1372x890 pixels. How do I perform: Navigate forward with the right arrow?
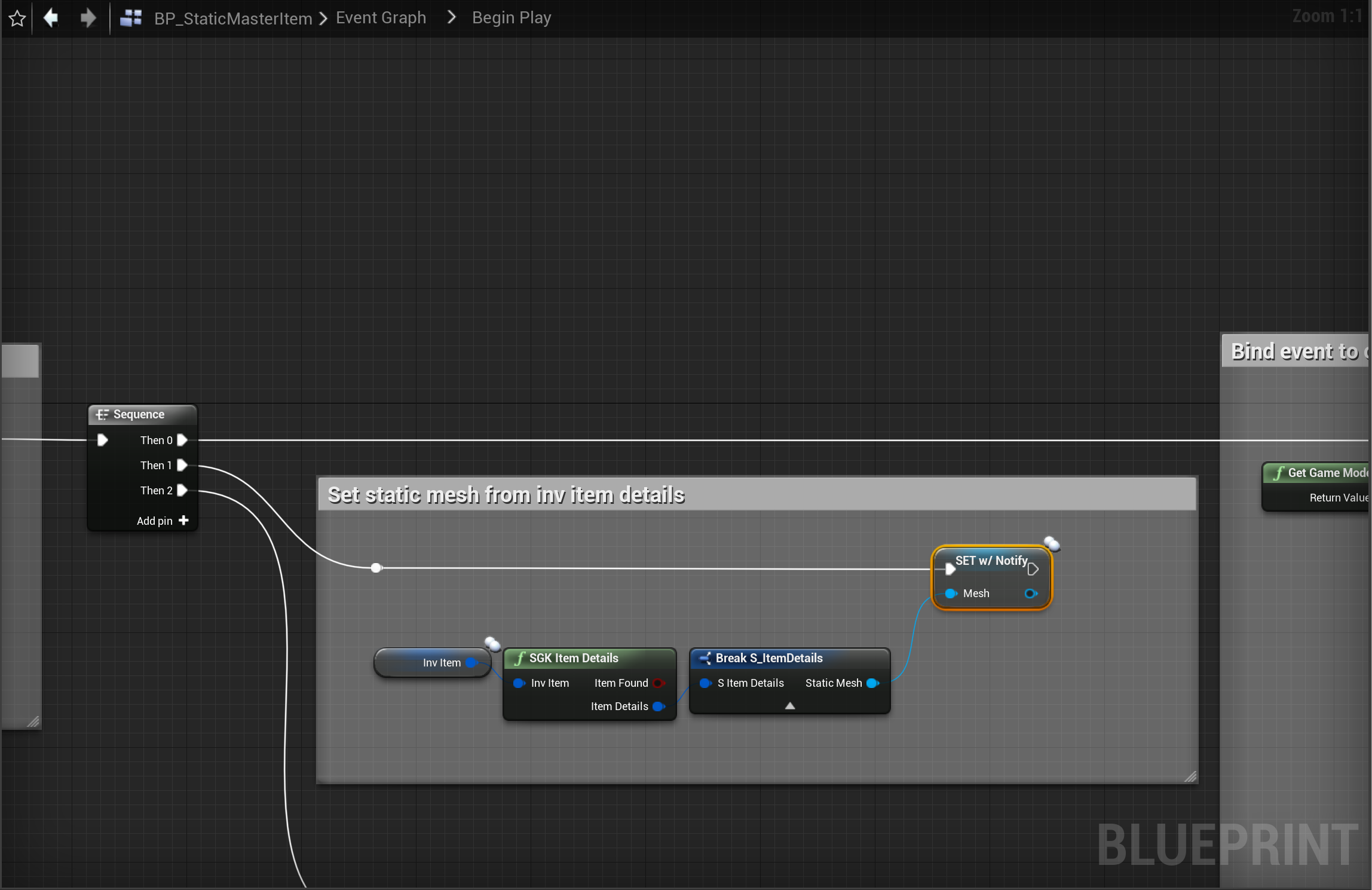point(88,18)
